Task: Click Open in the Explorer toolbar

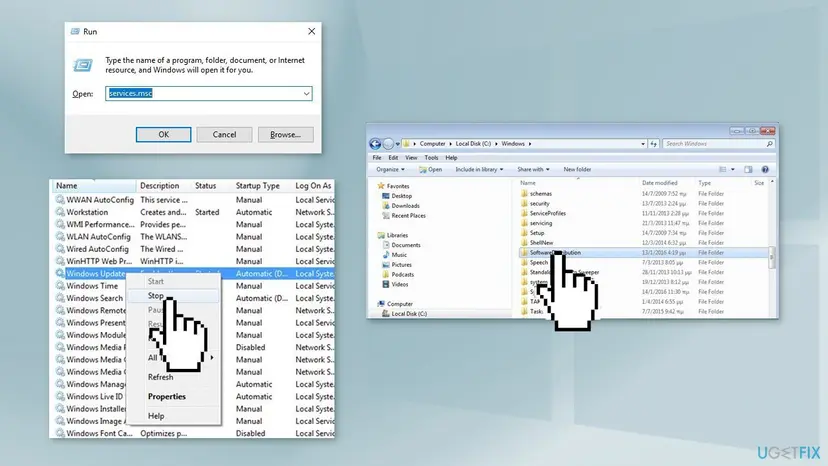Action: coord(430,170)
